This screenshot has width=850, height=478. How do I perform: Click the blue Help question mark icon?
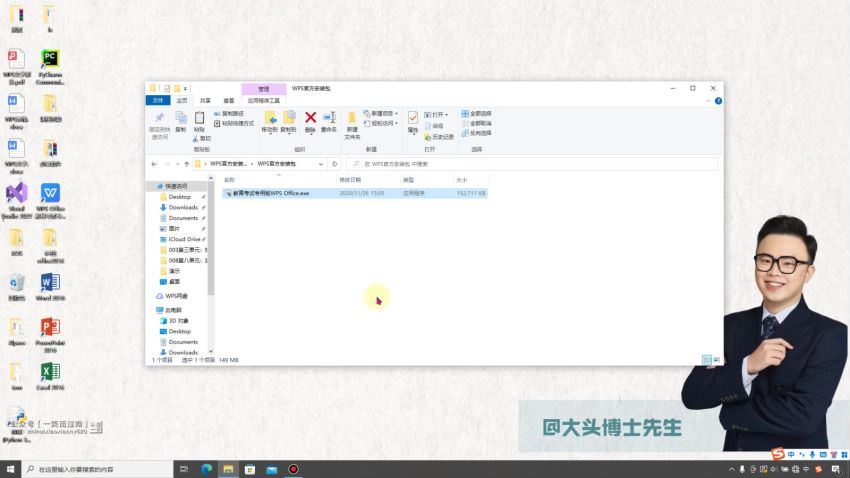[718, 101]
